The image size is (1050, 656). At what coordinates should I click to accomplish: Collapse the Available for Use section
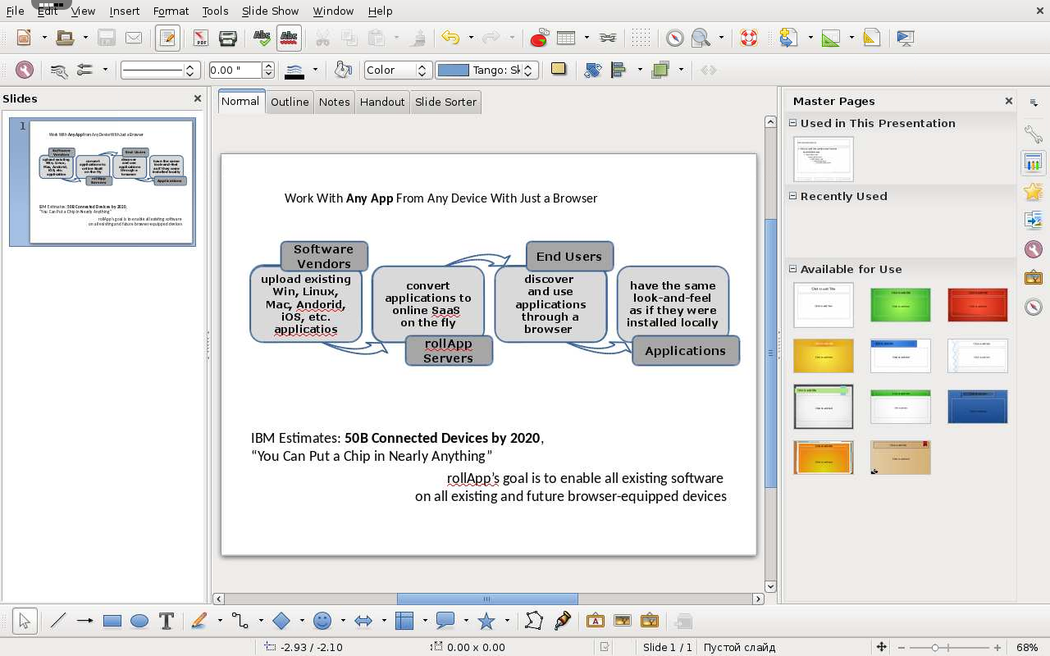[x=793, y=269]
